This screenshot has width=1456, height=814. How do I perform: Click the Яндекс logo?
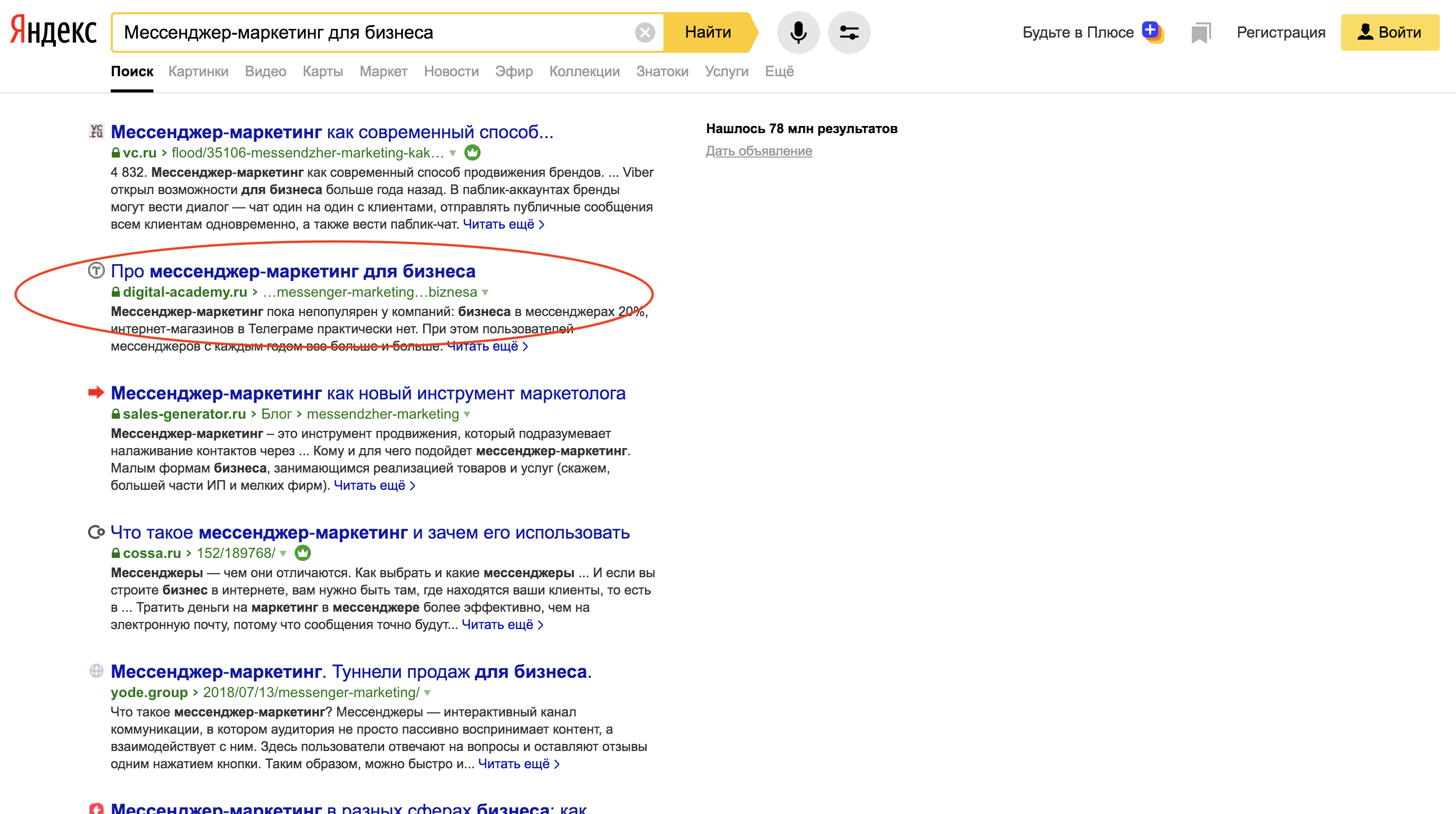[54, 31]
